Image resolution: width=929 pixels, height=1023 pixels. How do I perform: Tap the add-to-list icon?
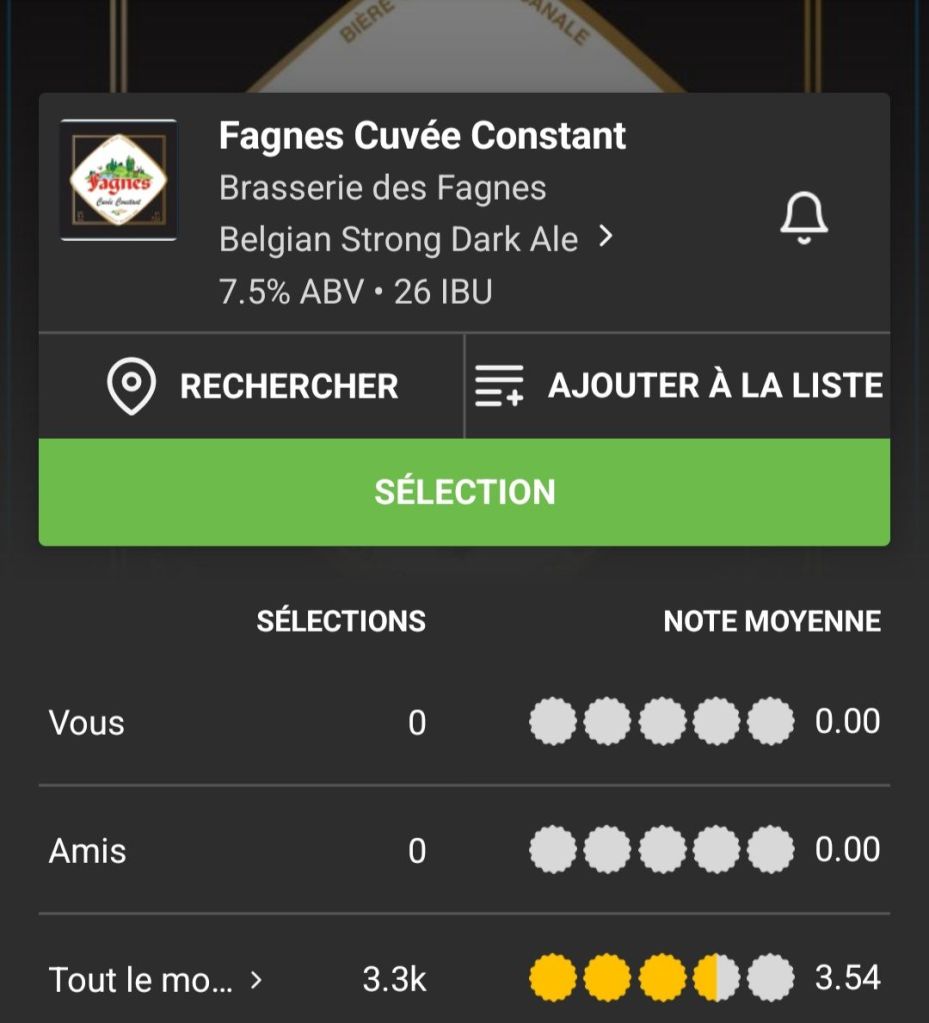(x=499, y=386)
